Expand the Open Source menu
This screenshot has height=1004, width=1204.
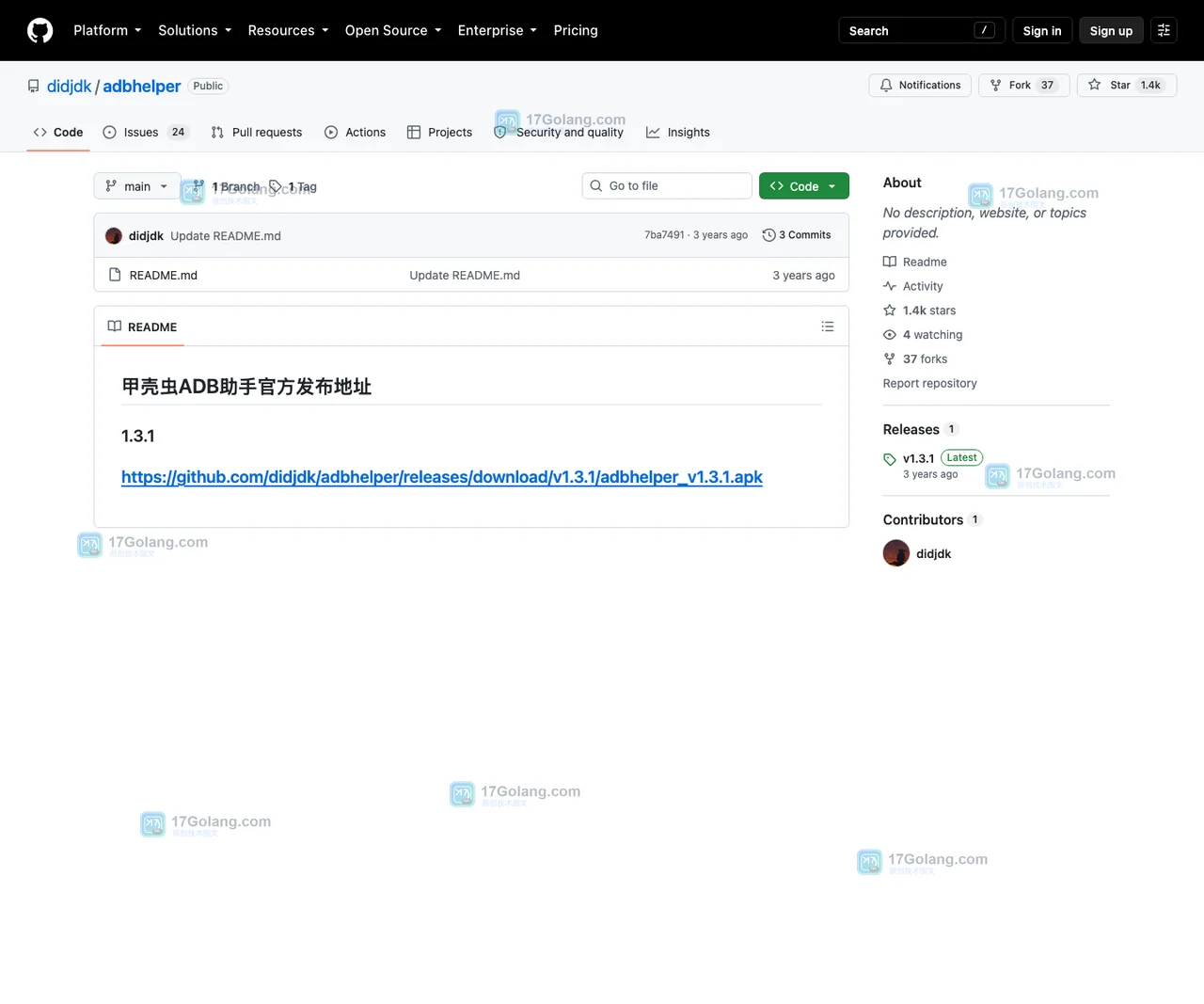[x=393, y=30]
